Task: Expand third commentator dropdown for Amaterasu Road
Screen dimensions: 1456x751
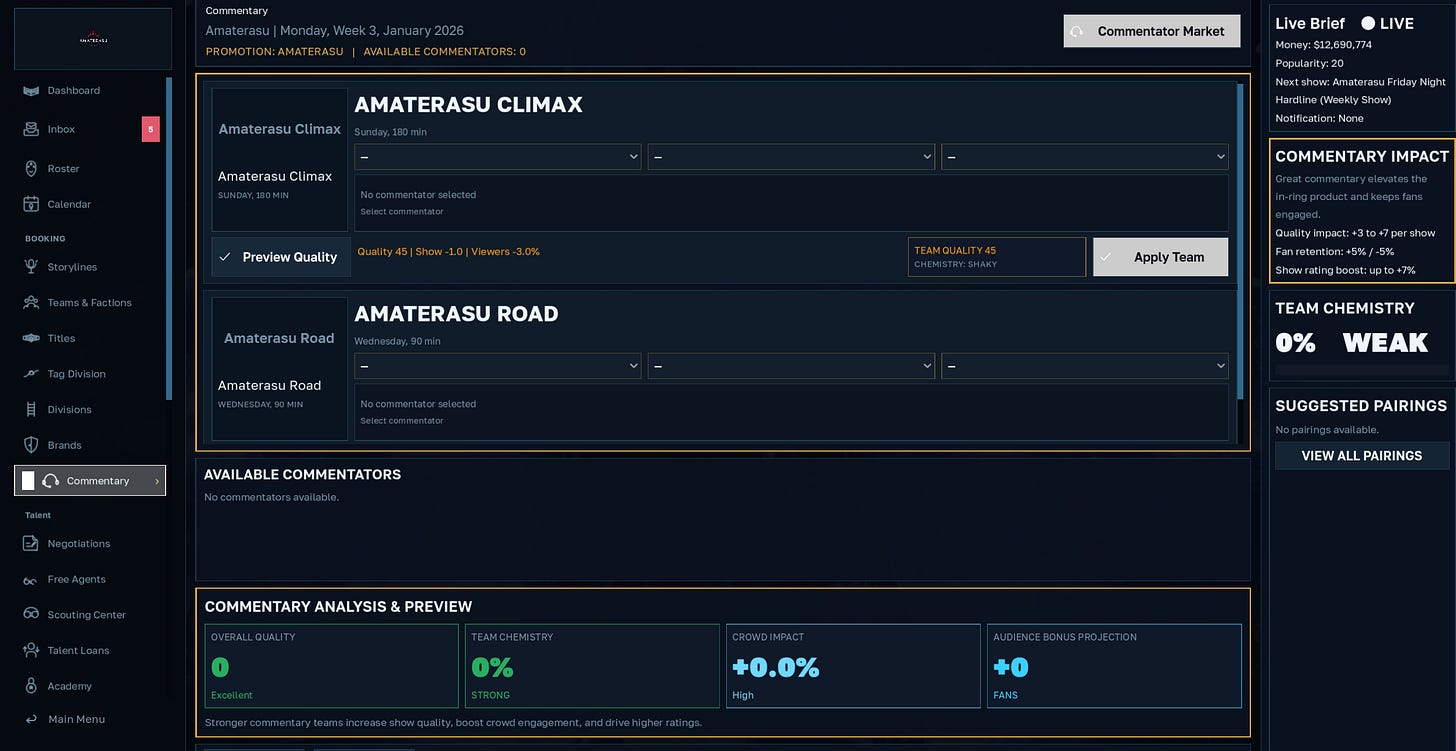Action: click(x=1085, y=366)
